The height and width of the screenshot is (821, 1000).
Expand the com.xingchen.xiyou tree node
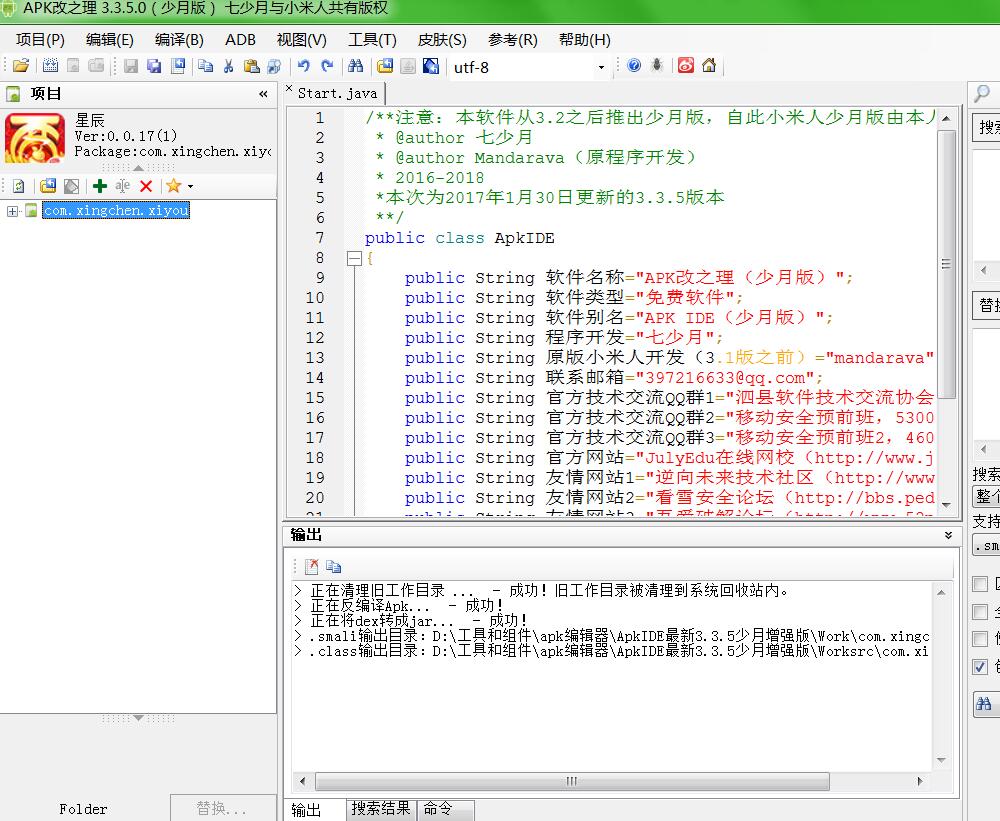click(13, 211)
